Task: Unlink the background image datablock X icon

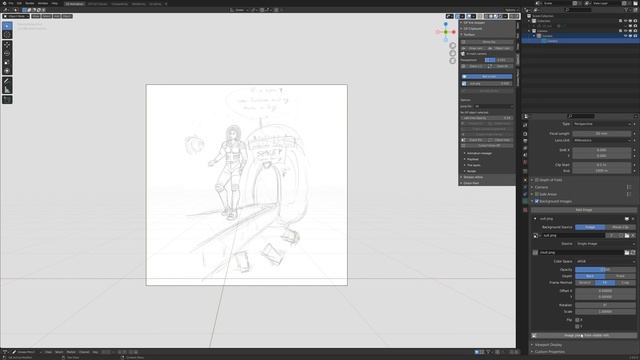Action: click(x=633, y=236)
